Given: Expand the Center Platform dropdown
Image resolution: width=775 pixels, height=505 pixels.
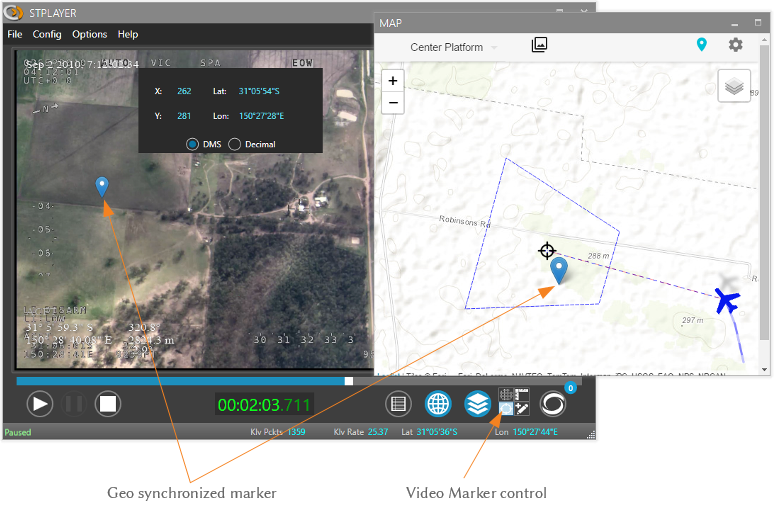Looking at the screenshot, I should click(x=453, y=47).
